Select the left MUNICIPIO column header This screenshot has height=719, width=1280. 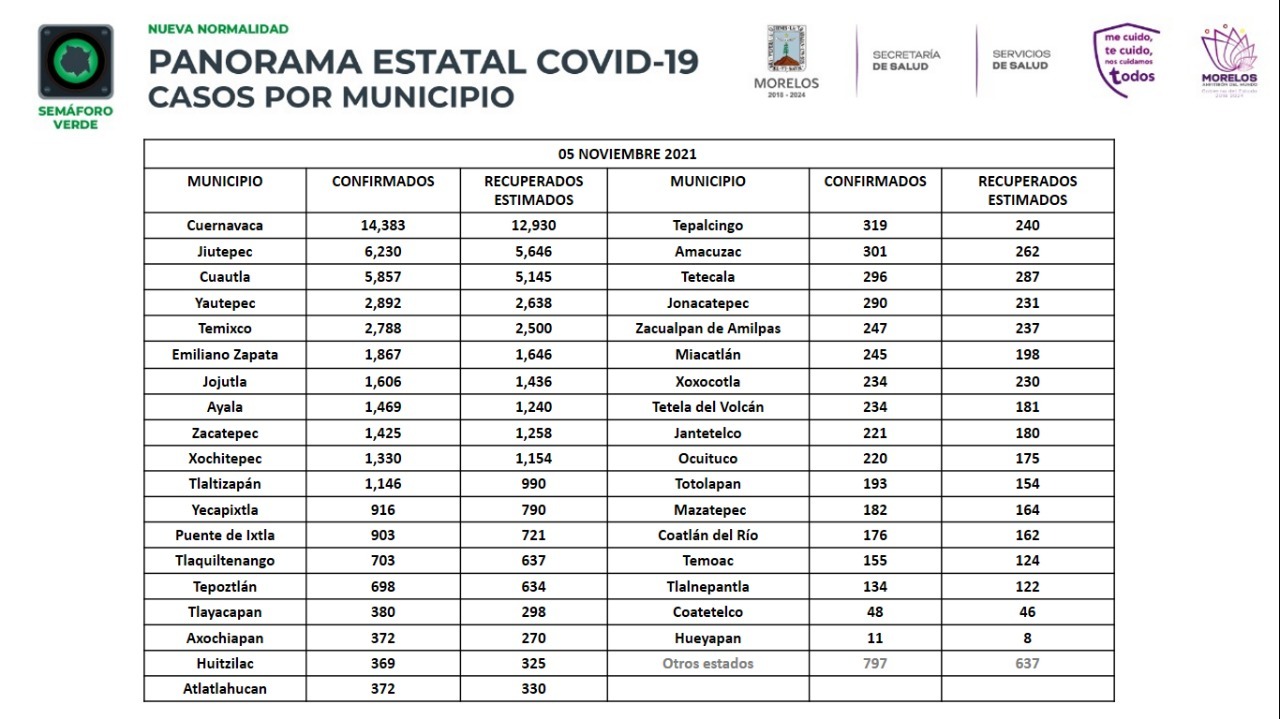click(225, 182)
